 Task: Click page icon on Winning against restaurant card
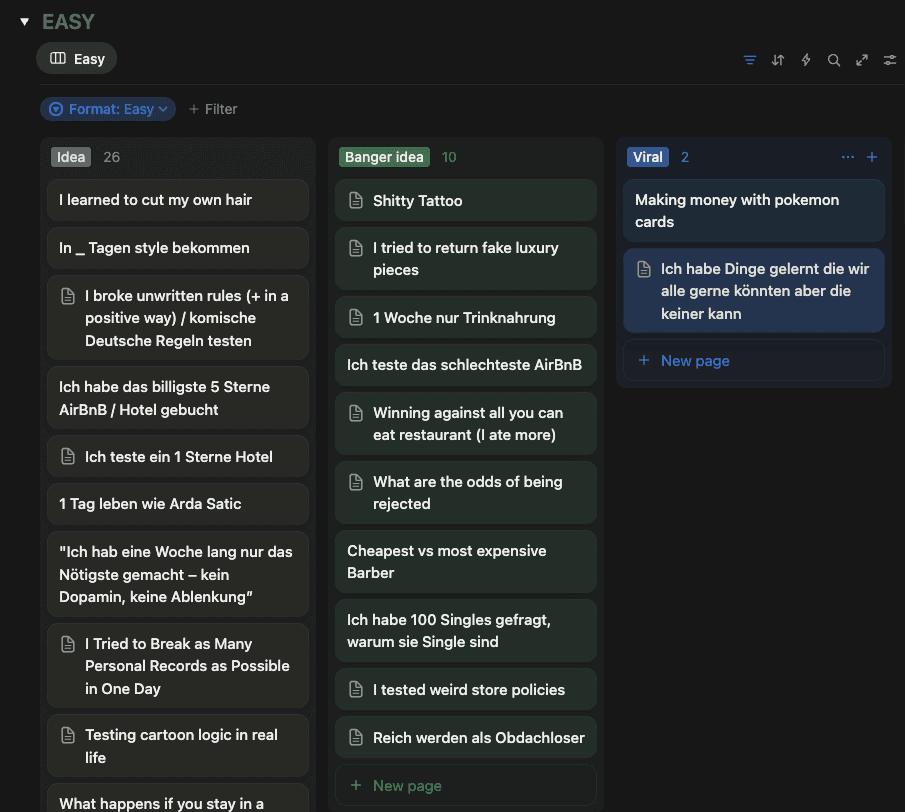coord(356,413)
